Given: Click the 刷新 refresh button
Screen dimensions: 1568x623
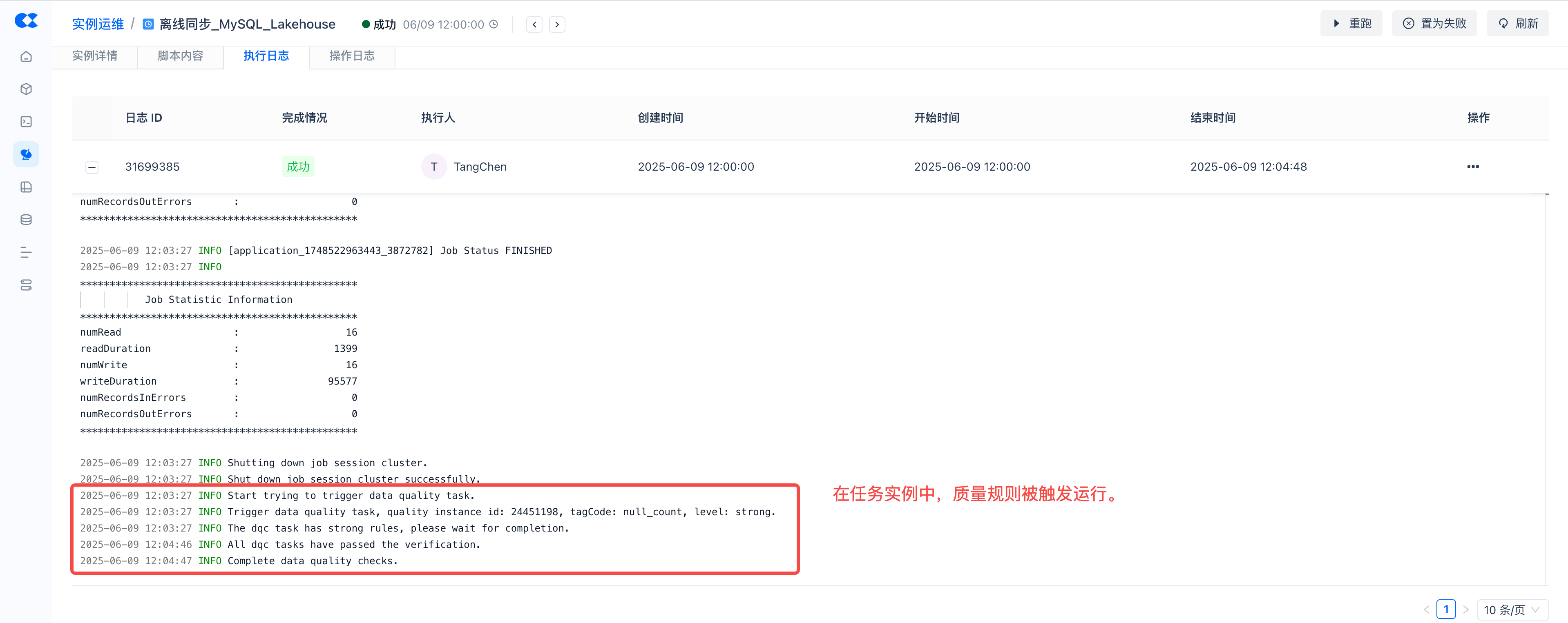Looking at the screenshot, I should click(x=1517, y=24).
